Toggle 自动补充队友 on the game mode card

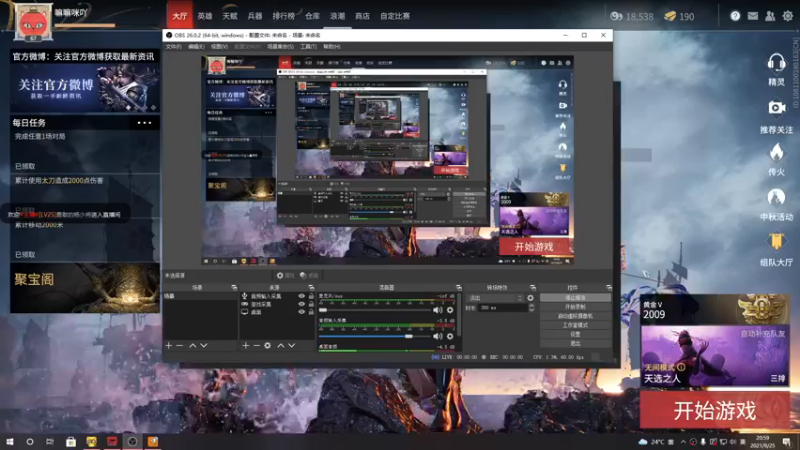[x=763, y=334]
